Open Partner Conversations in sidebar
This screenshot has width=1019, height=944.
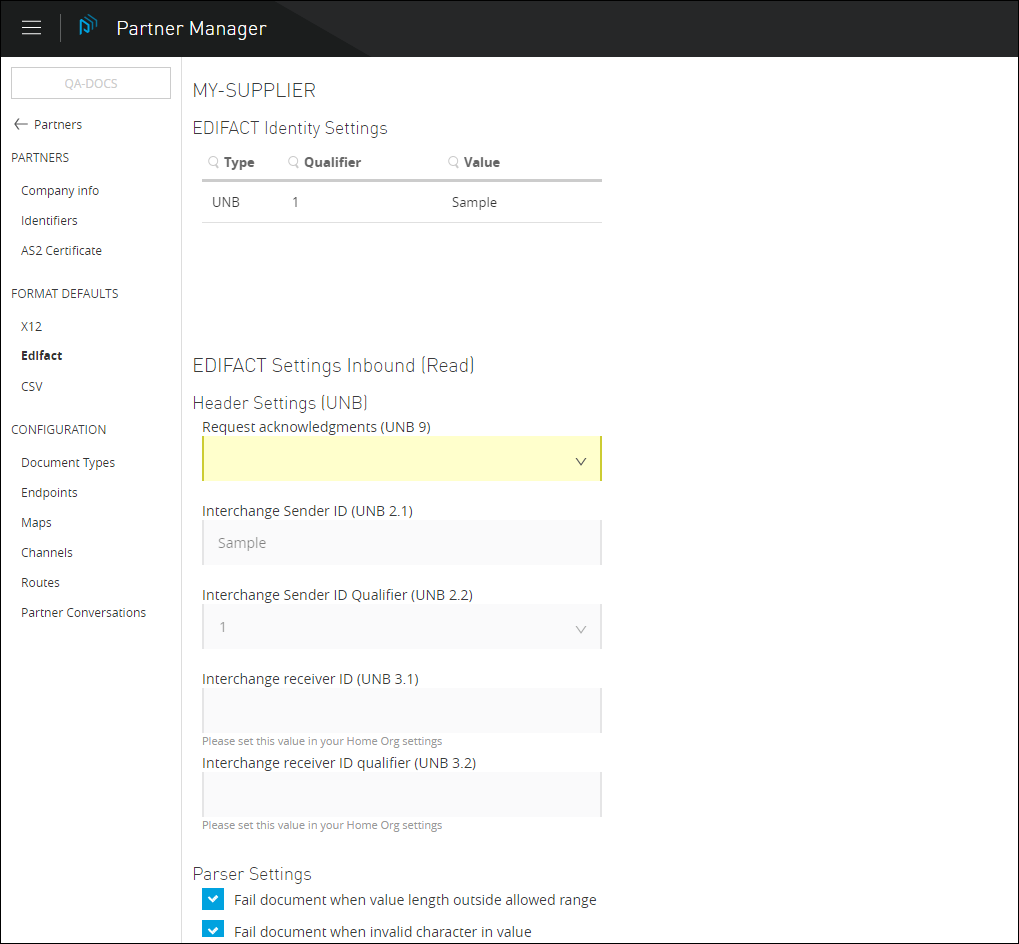coord(83,613)
